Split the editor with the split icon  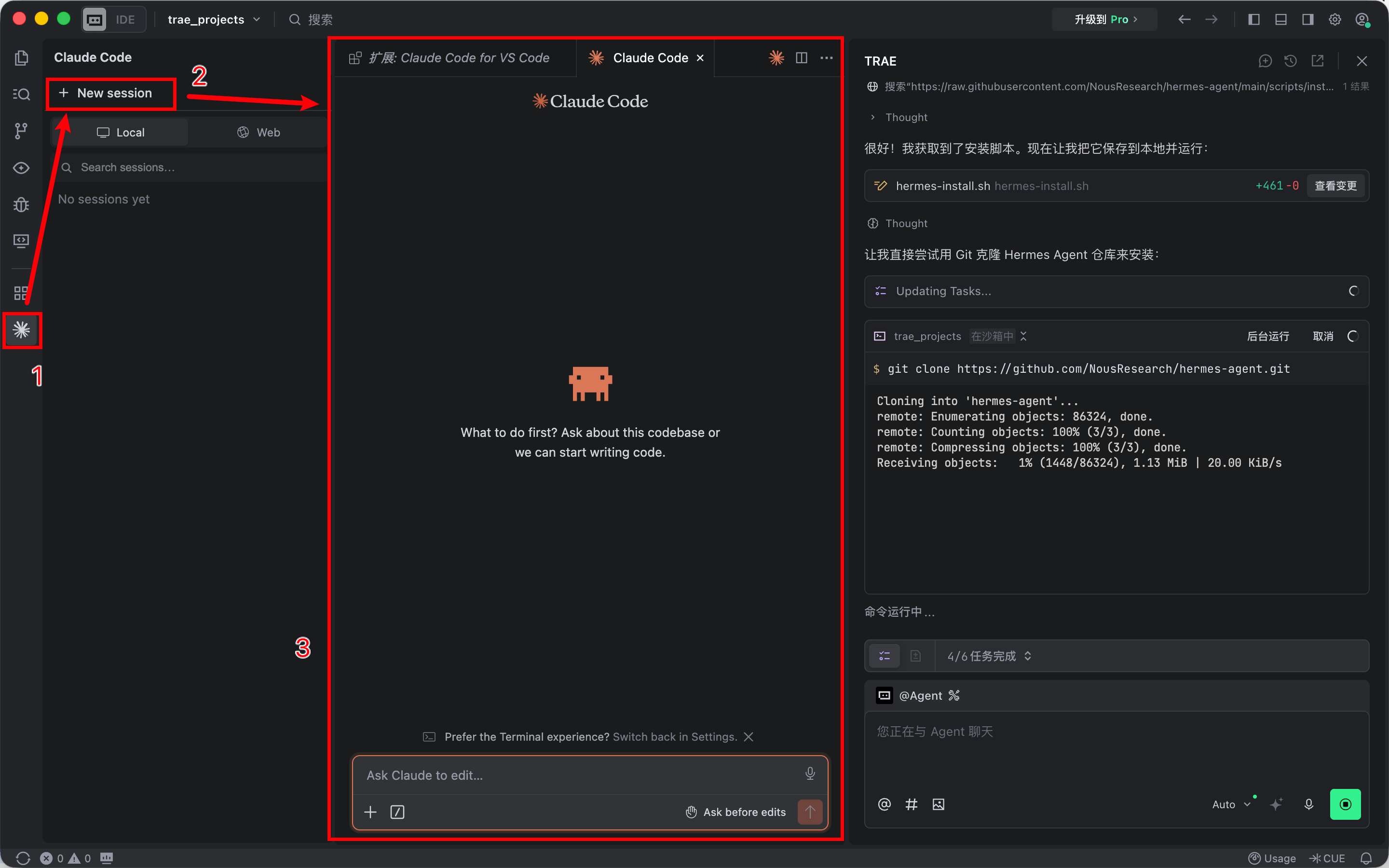pos(801,57)
